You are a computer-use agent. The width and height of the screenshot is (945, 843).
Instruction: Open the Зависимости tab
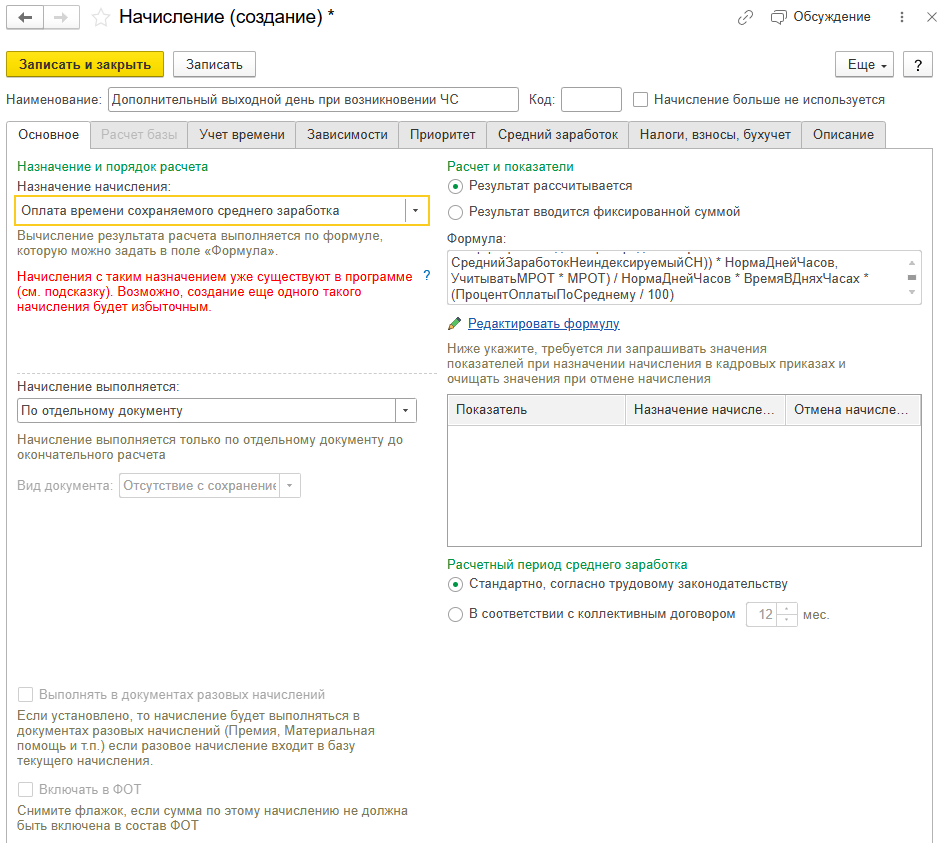click(x=347, y=134)
